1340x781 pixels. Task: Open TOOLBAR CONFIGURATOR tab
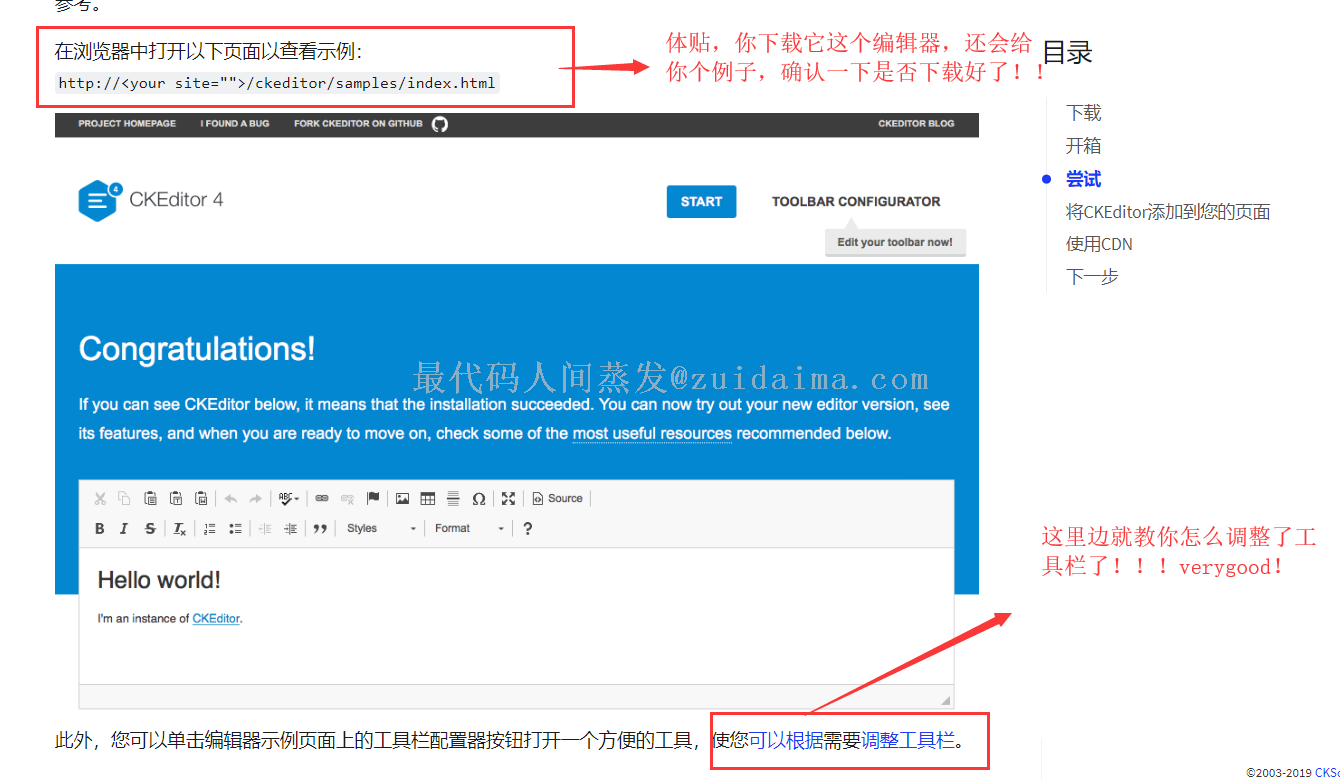(856, 201)
